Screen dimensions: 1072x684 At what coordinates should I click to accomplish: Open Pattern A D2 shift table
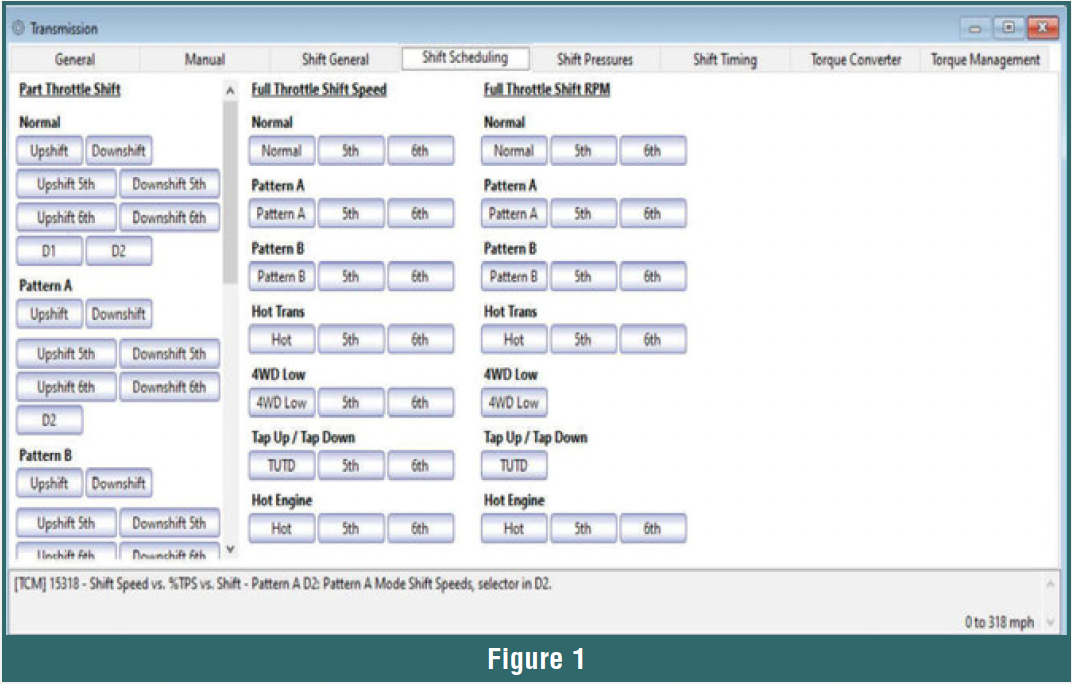(49, 420)
